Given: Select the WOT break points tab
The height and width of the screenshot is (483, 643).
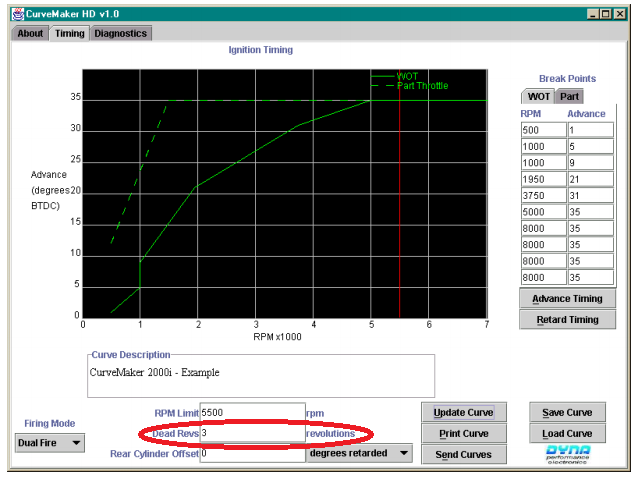Looking at the screenshot, I should tap(538, 97).
